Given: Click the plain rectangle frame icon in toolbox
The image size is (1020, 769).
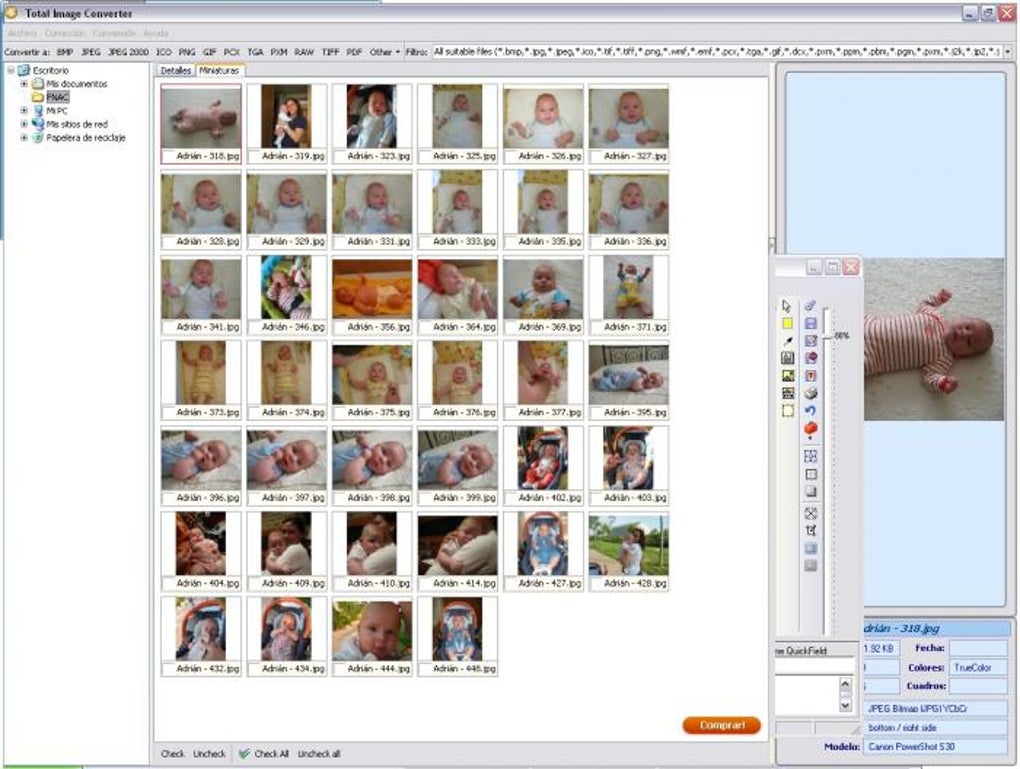Looking at the screenshot, I should pos(810,474).
